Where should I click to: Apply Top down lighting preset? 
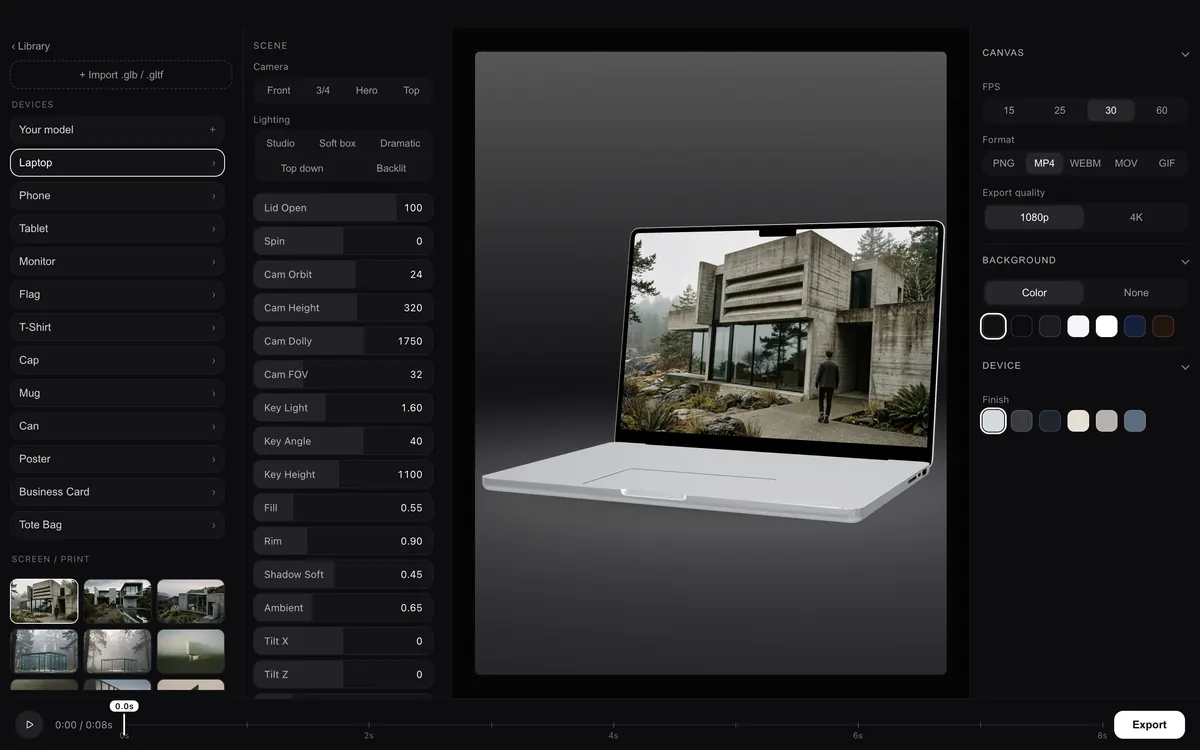(302, 169)
